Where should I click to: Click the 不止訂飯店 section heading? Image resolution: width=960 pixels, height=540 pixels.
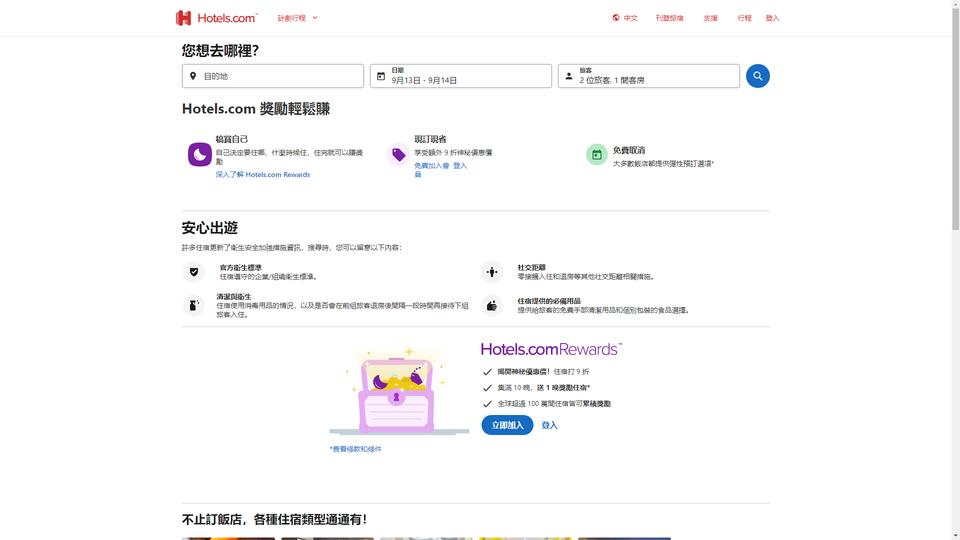coord(274,519)
